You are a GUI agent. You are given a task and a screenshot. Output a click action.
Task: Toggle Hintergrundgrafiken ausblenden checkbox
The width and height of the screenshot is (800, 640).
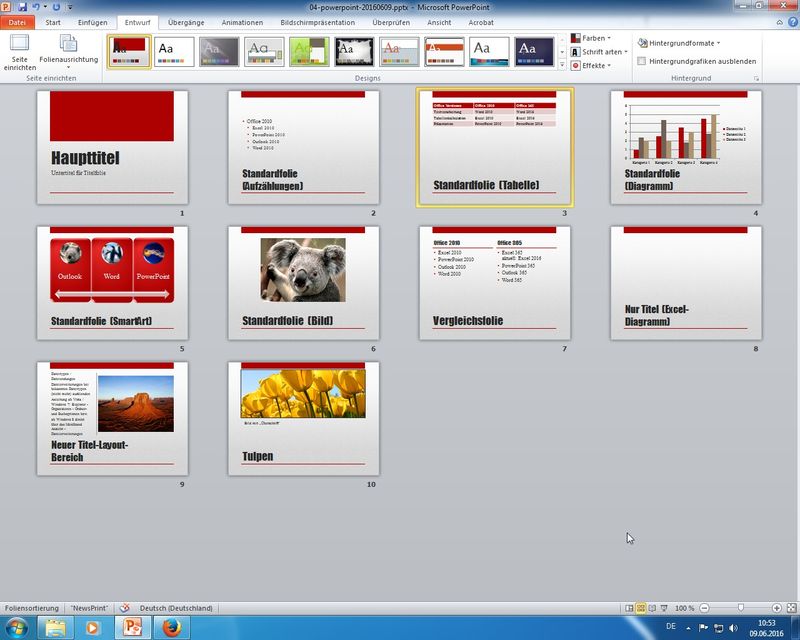[x=642, y=61]
